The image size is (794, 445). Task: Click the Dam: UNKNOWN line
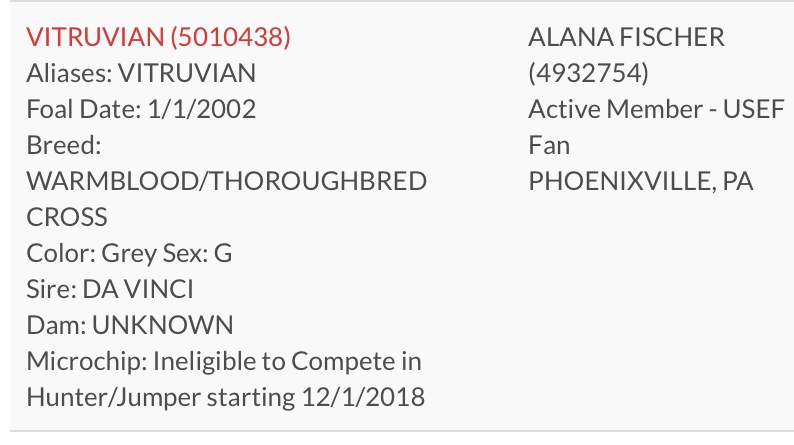(130, 325)
